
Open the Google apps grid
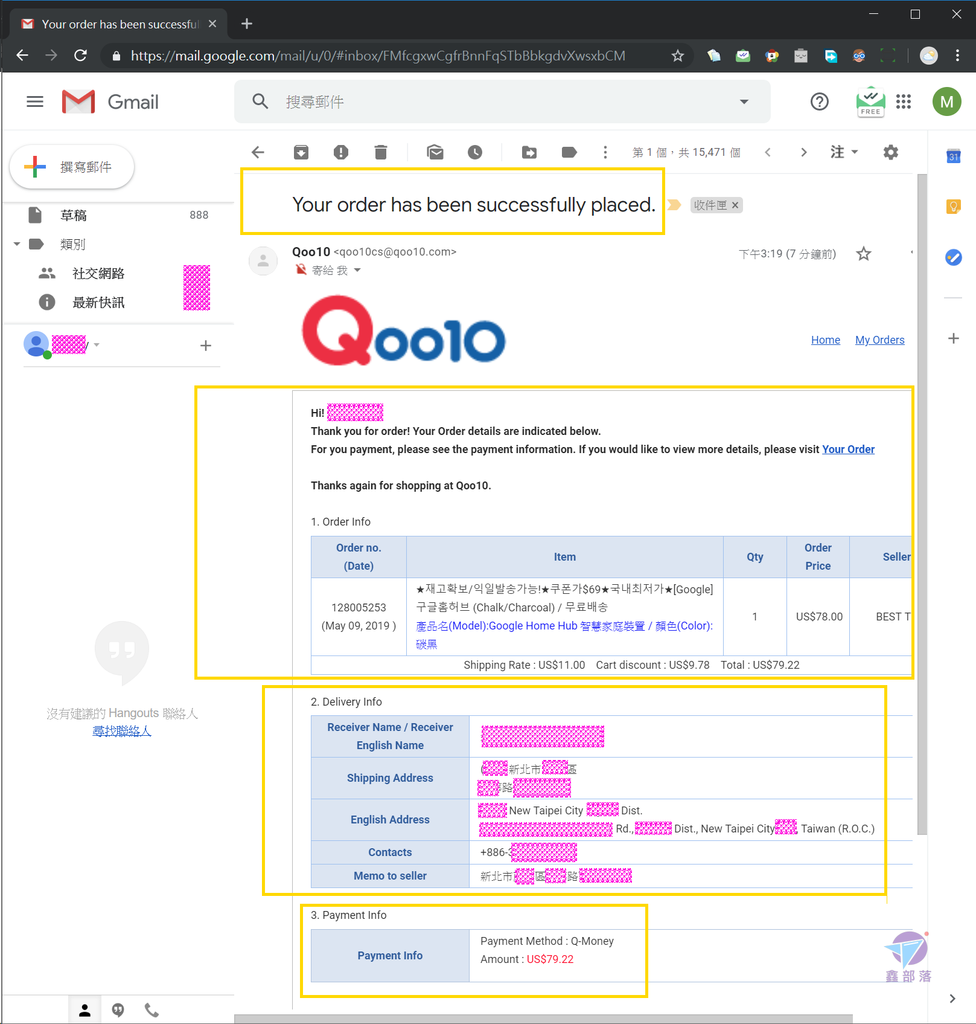[x=903, y=102]
